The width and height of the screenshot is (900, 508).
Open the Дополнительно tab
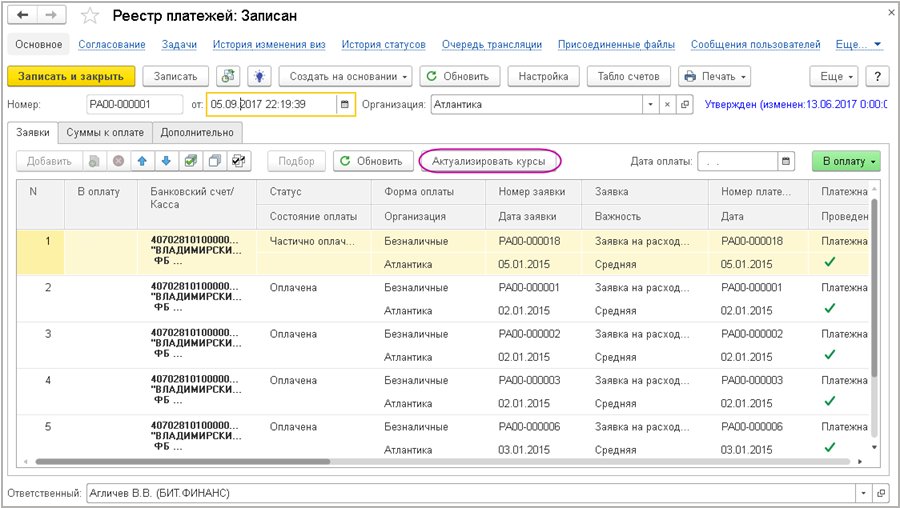[x=196, y=132]
